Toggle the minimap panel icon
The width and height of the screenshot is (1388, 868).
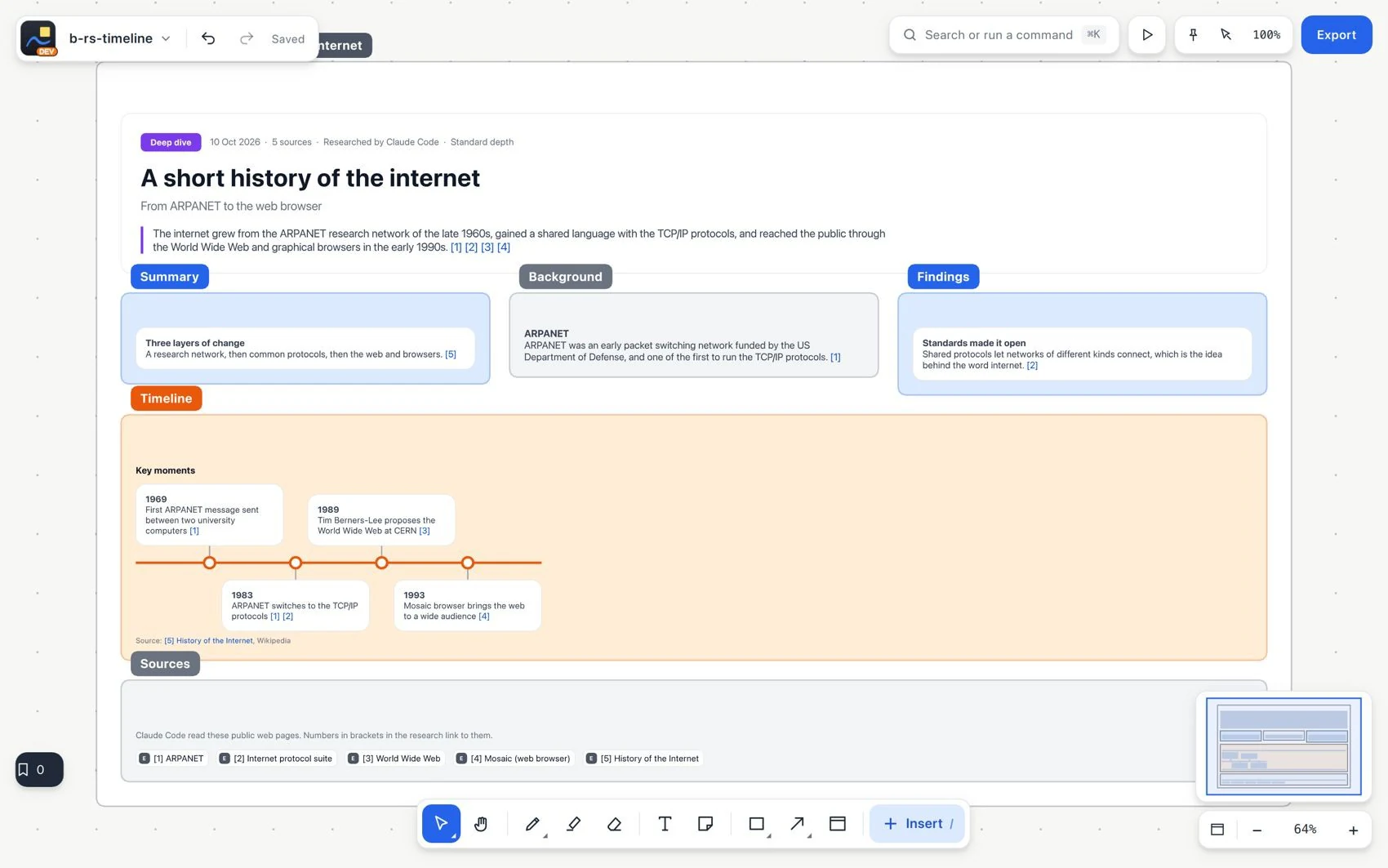coord(1217,830)
